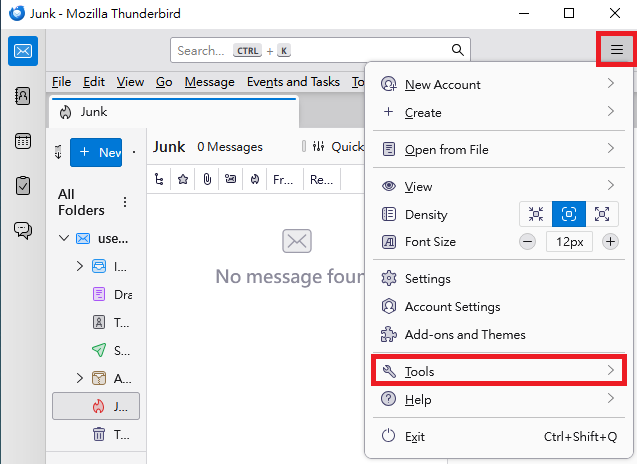Sort by attachment column icon
The width and height of the screenshot is (637, 464).
point(207,179)
